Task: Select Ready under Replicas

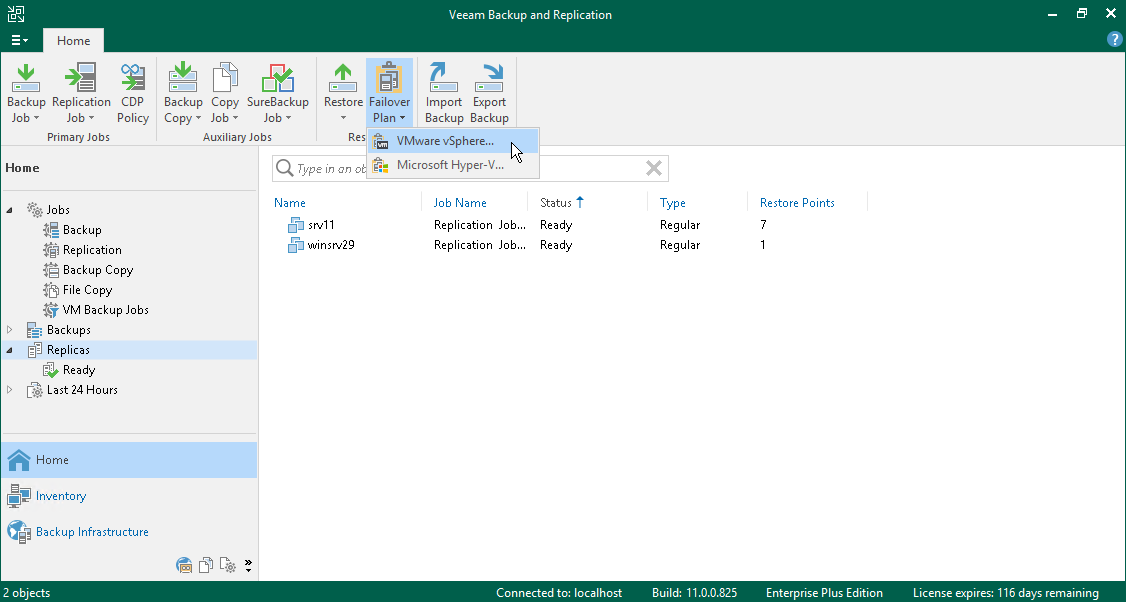Action: [x=78, y=370]
